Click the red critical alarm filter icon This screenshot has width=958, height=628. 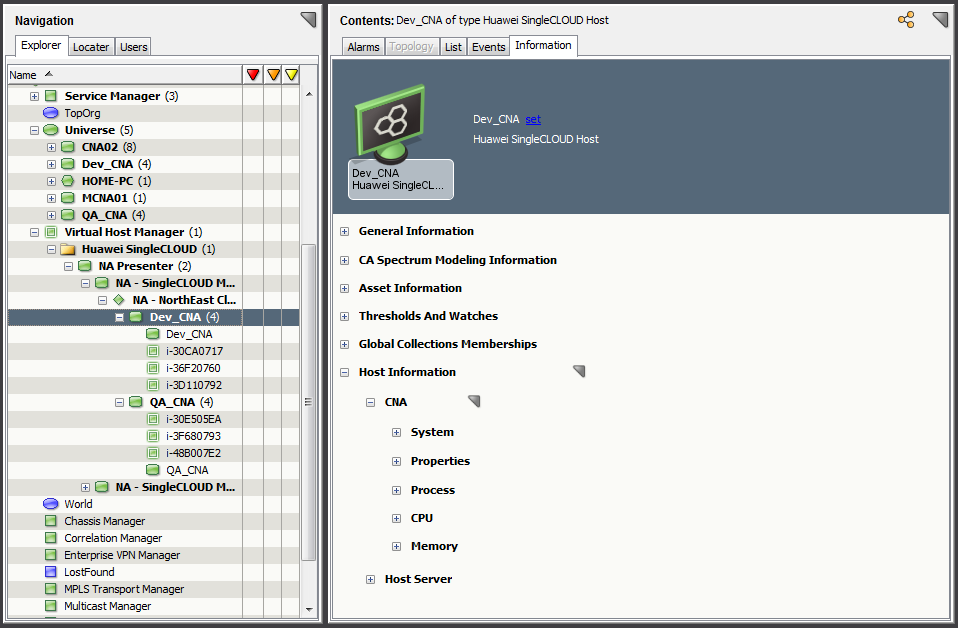tap(253, 75)
